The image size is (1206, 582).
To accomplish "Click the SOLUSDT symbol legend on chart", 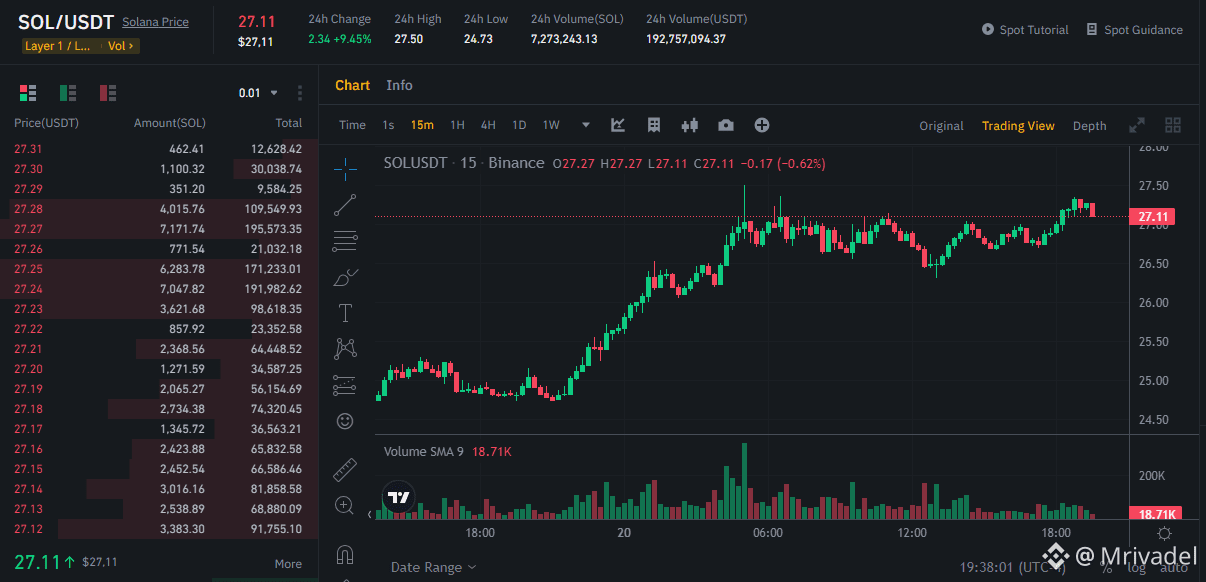I will tap(464, 163).
